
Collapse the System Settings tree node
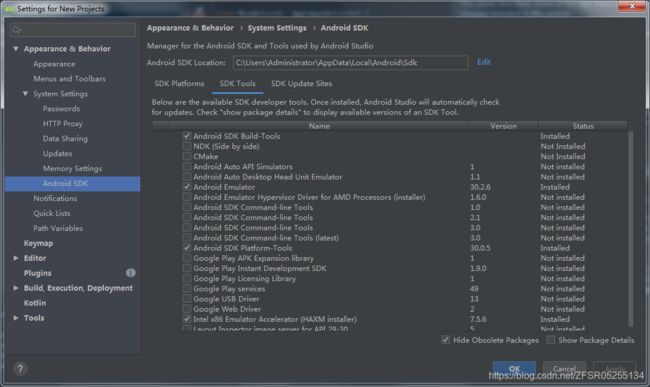[x=25, y=94]
